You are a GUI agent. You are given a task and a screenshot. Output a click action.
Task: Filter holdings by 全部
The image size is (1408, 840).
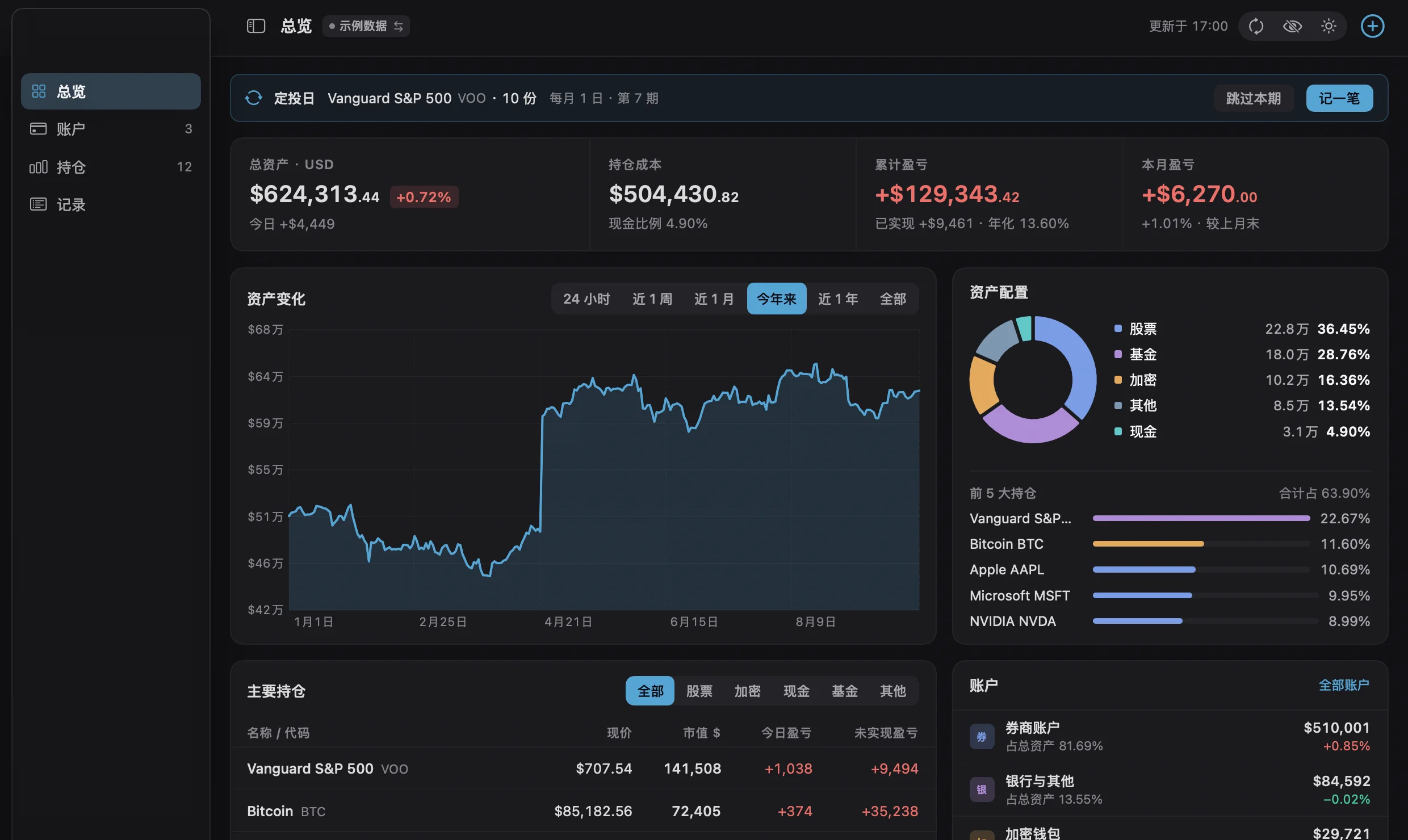650,691
